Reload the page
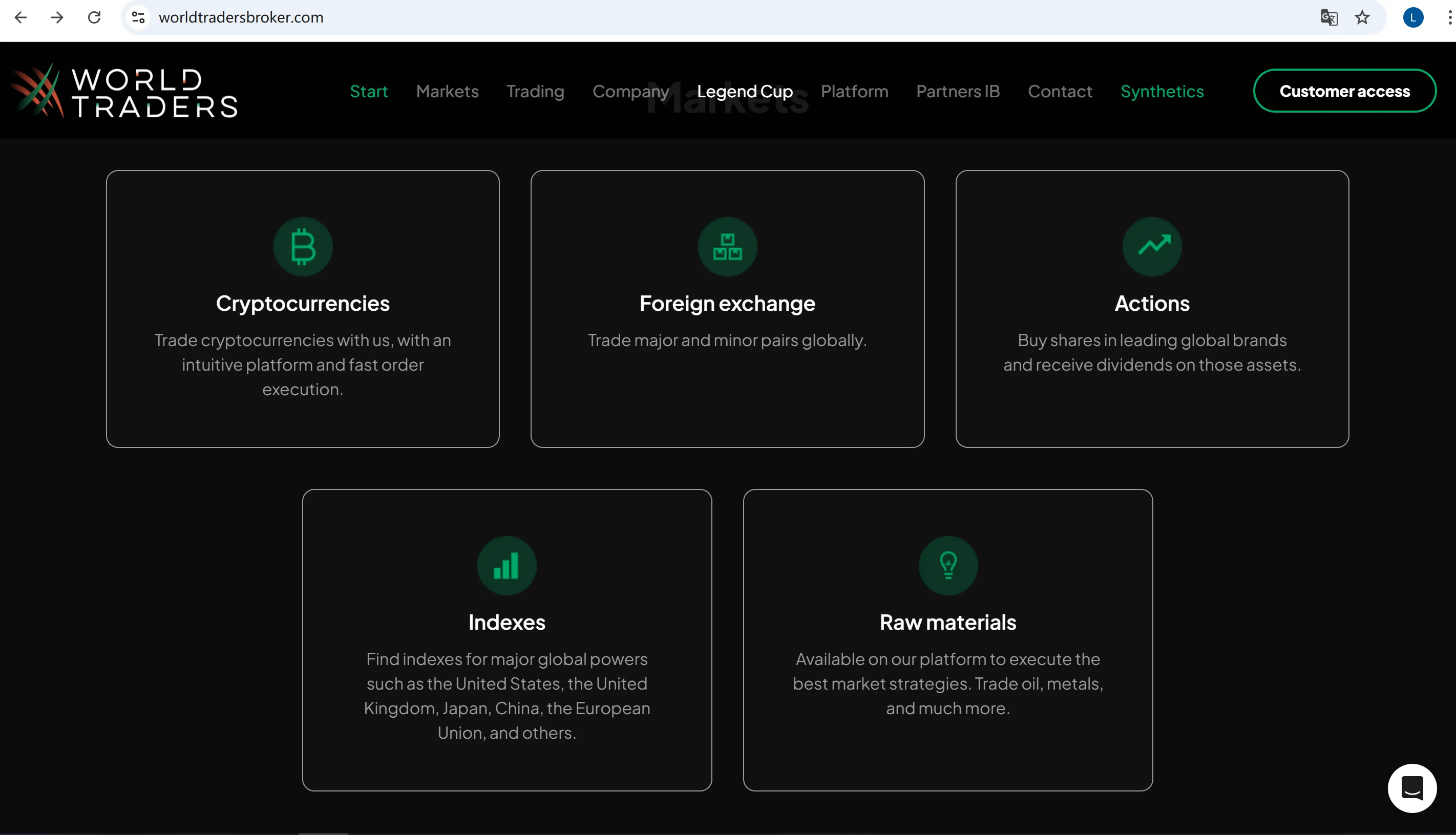The image size is (1456, 835). [94, 17]
